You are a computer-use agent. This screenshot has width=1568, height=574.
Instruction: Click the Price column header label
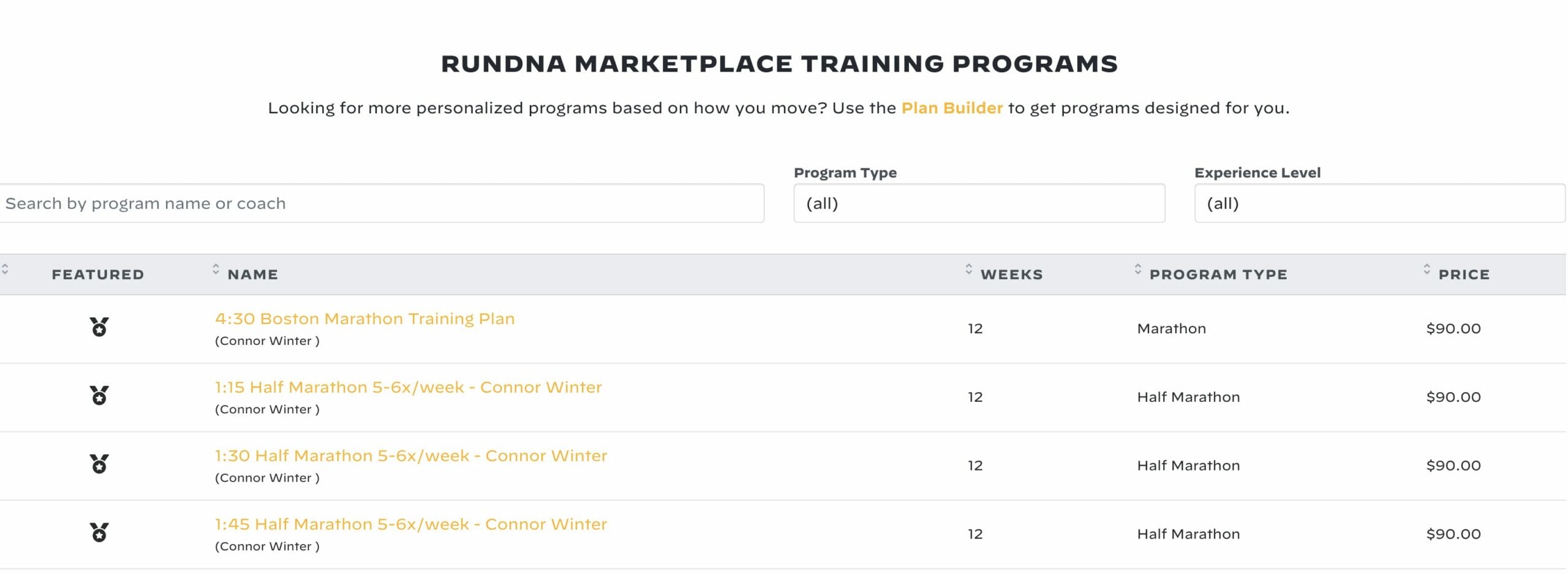(x=1464, y=274)
